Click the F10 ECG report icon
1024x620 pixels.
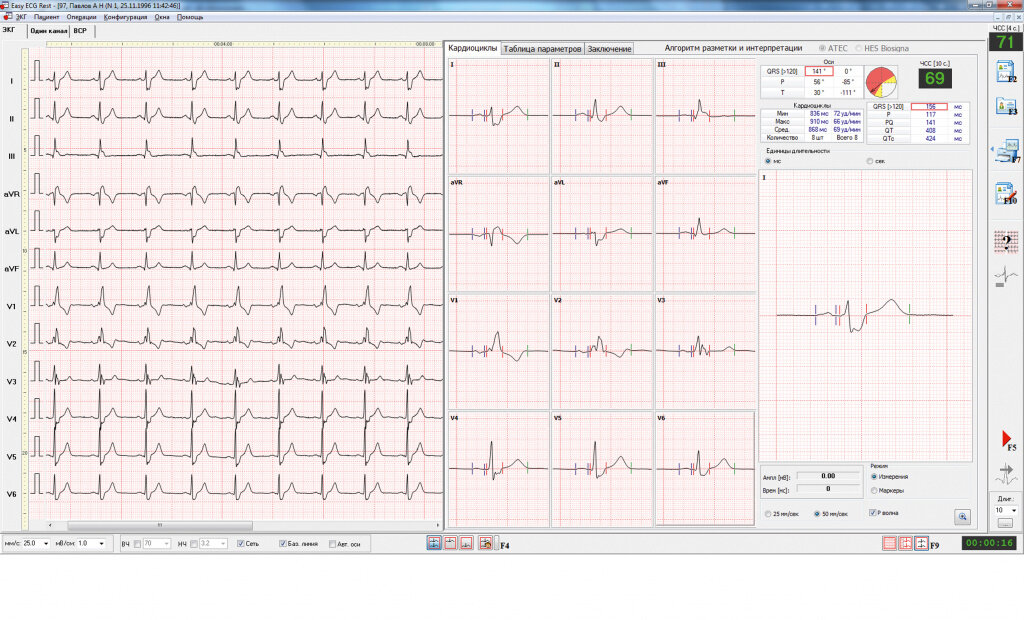[1005, 193]
